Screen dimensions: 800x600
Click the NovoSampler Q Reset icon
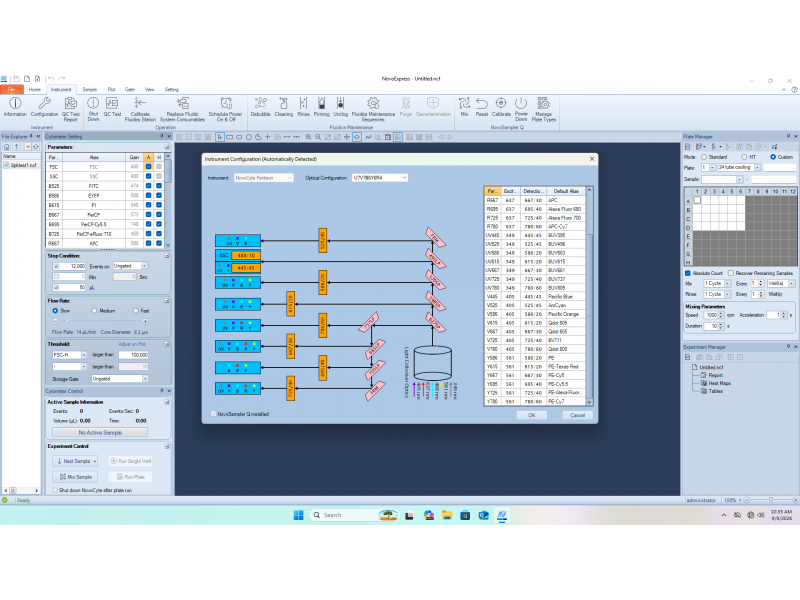point(482,107)
